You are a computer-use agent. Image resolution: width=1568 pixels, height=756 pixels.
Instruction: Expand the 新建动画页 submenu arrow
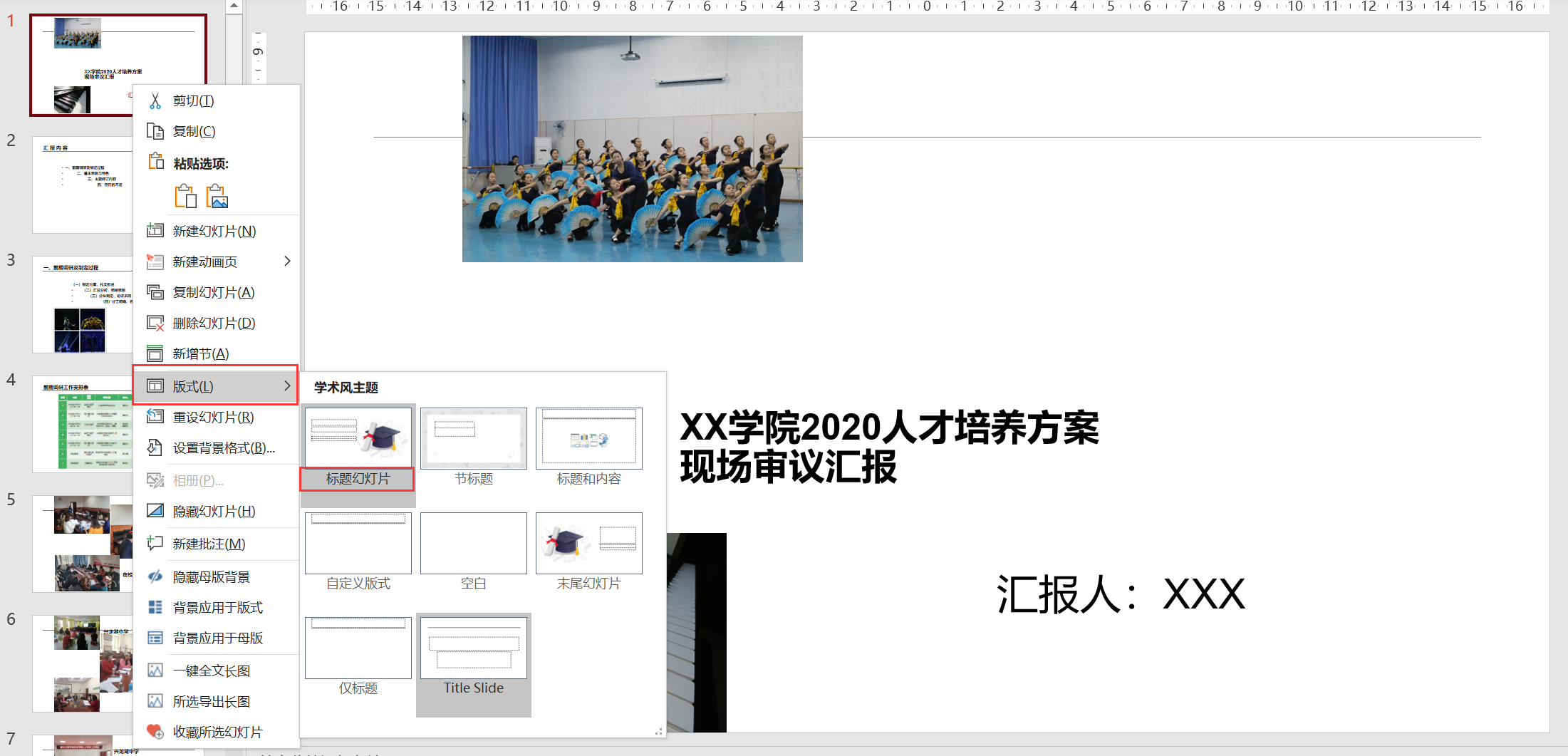pyautogui.click(x=287, y=262)
